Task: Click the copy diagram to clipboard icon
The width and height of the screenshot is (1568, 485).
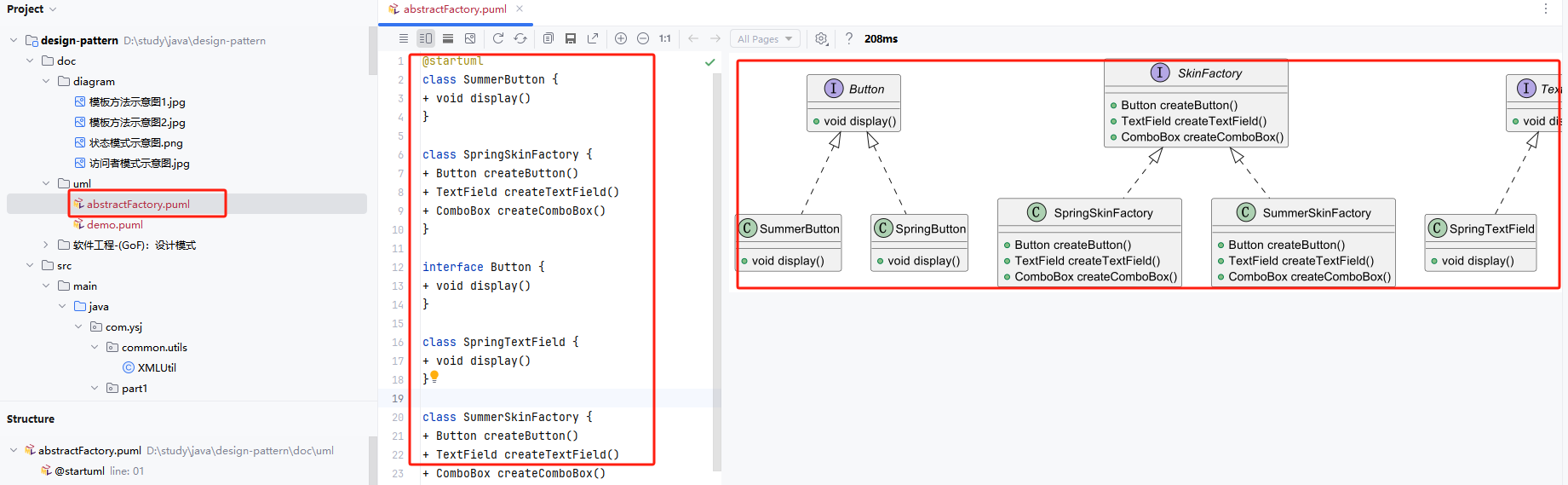Action: coord(549,38)
